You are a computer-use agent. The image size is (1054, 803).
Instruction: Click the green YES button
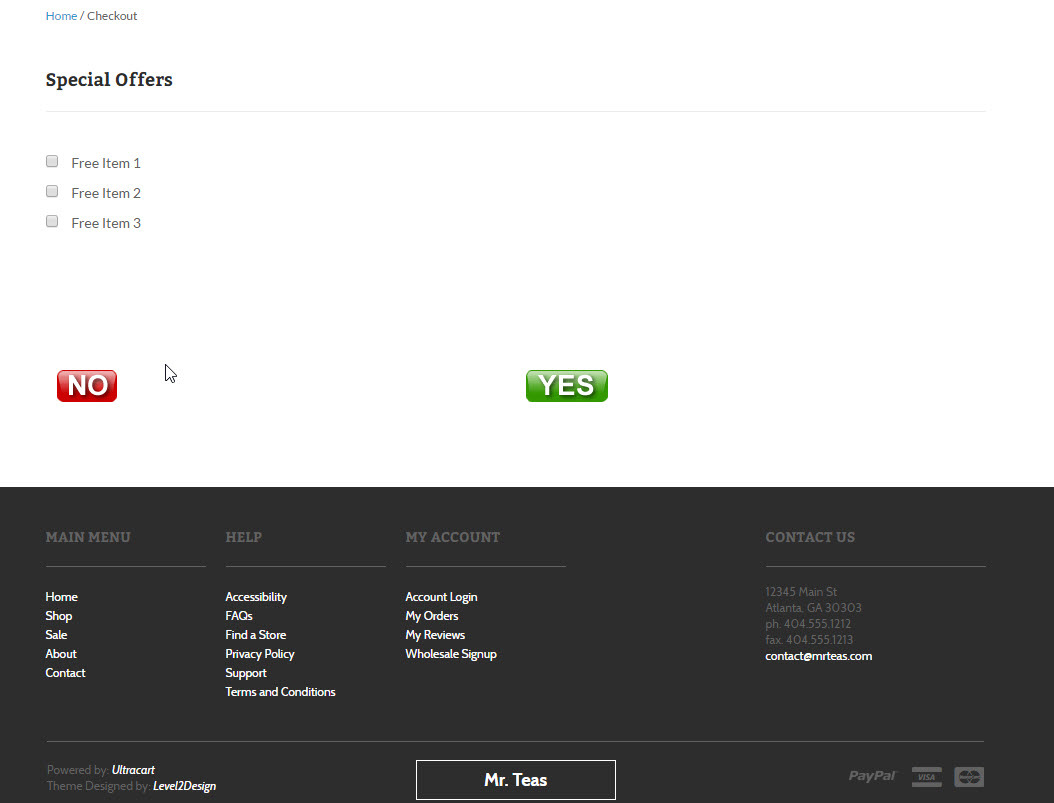pos(567,386)
